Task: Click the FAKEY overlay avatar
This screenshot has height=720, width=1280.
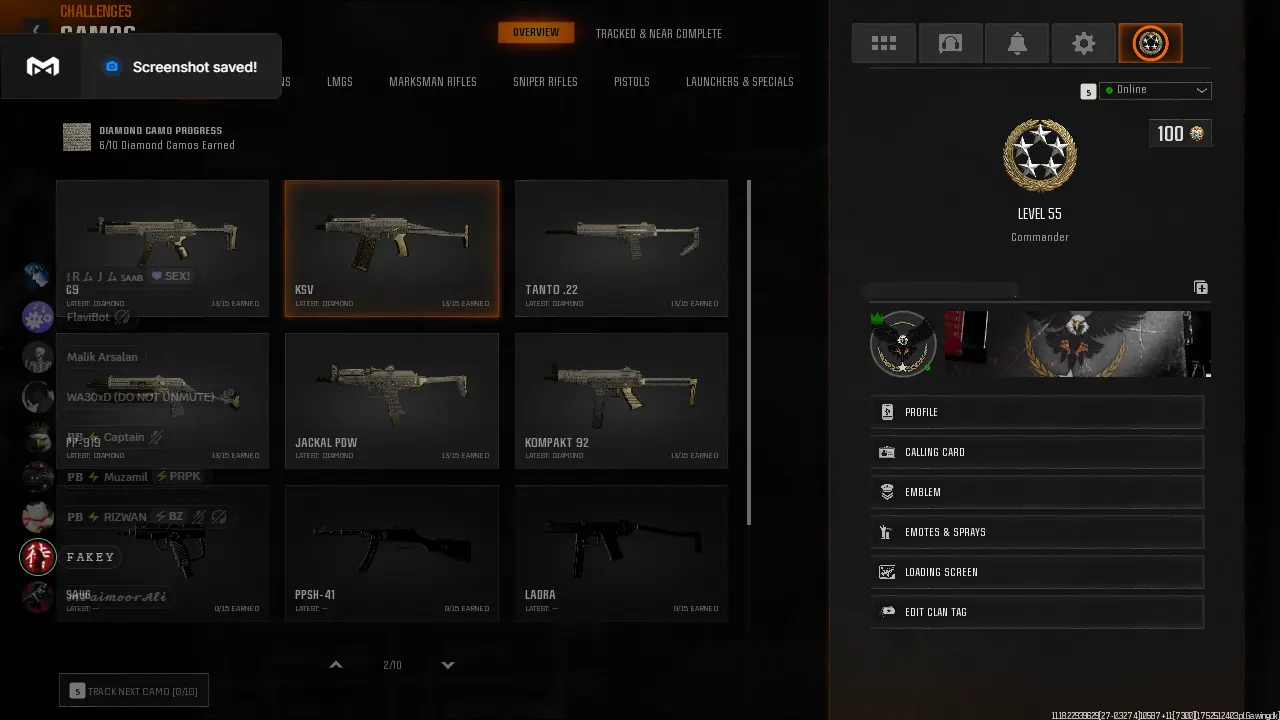Action: pyautogui.click(x=38, y=557)
